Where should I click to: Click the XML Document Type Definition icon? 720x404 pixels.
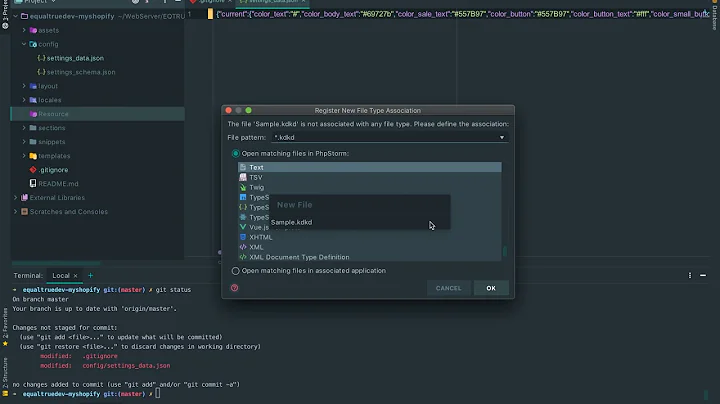[x=243, y=257]
